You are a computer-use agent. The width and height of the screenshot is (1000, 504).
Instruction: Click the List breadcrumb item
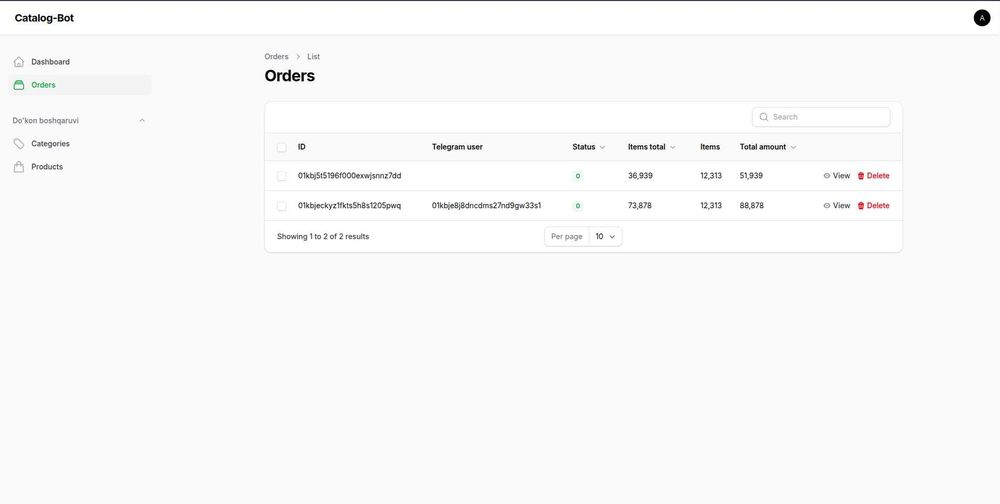[x=313, y=57]
